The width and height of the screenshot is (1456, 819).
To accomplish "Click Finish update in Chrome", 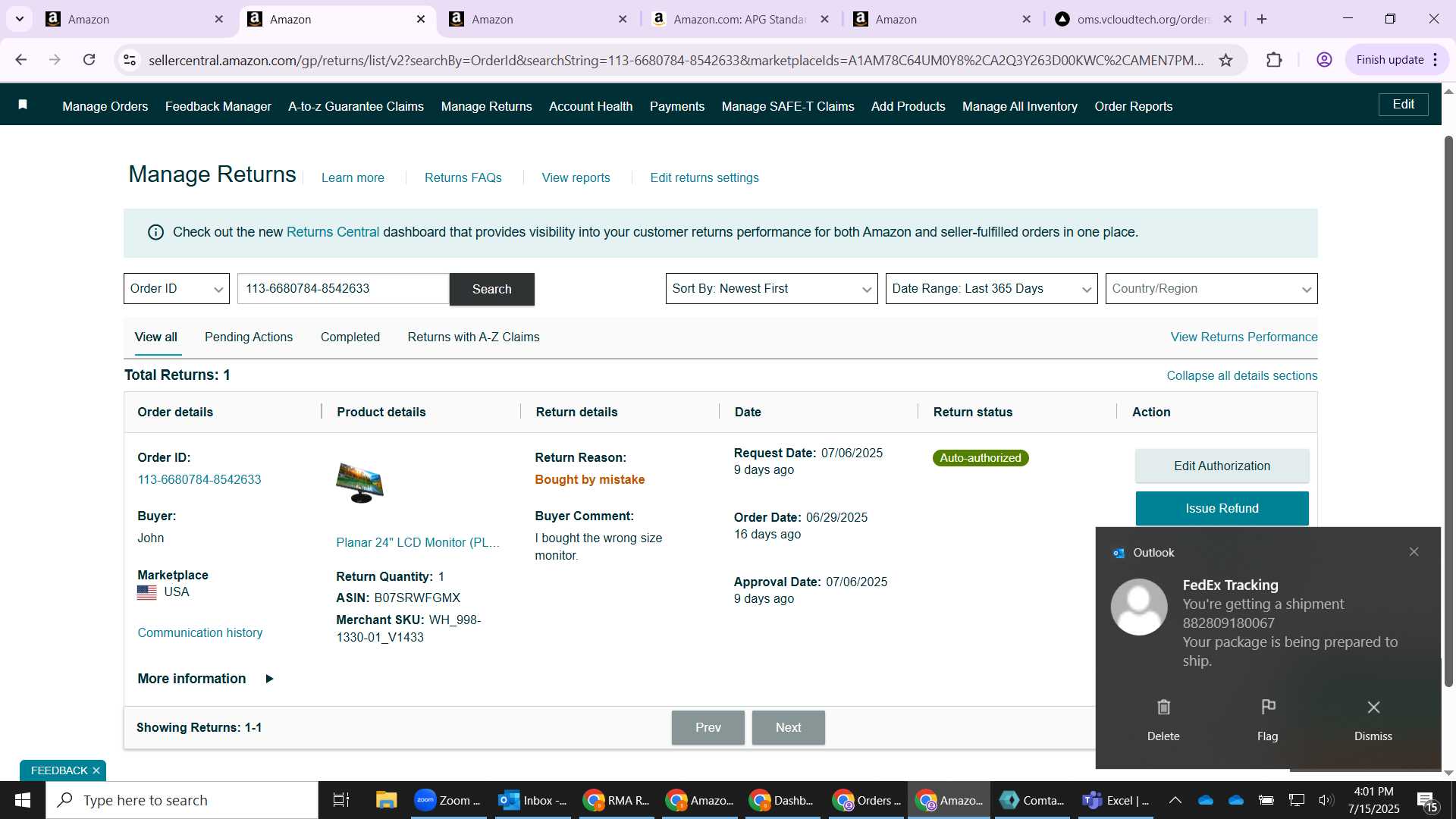I will click(x=1389, y=60).
